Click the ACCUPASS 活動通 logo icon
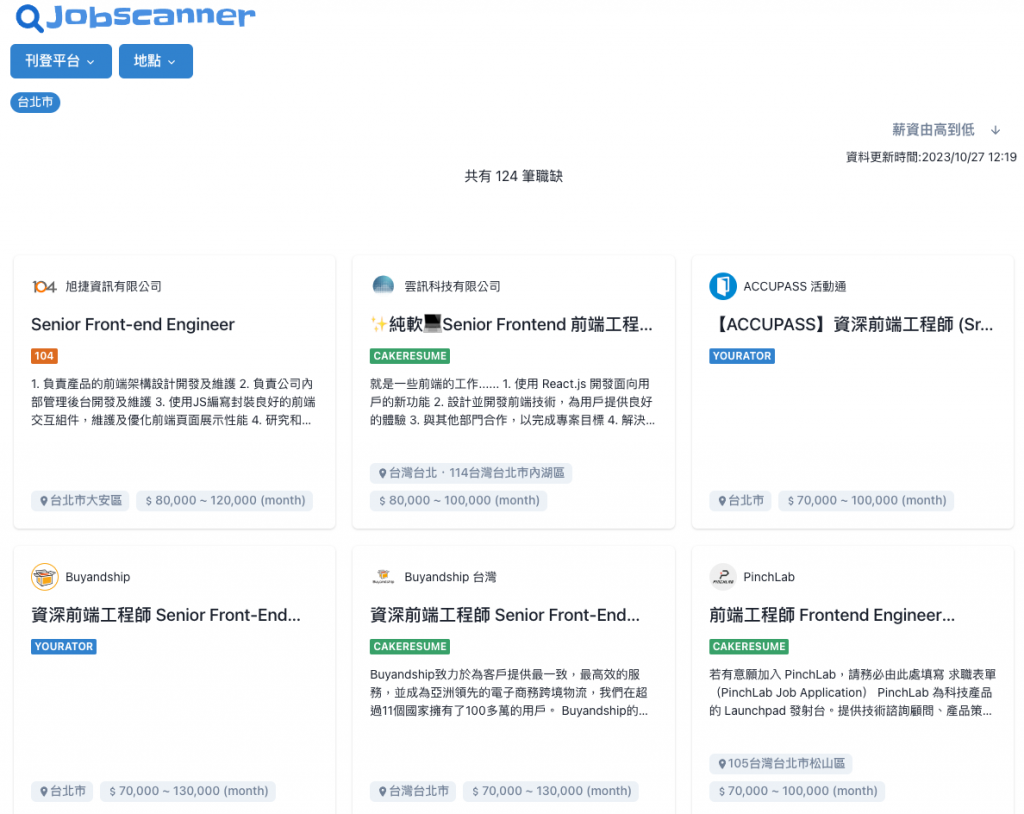Image resolution: width=1024 pixels, height=814 pixels. pos(723,286)
